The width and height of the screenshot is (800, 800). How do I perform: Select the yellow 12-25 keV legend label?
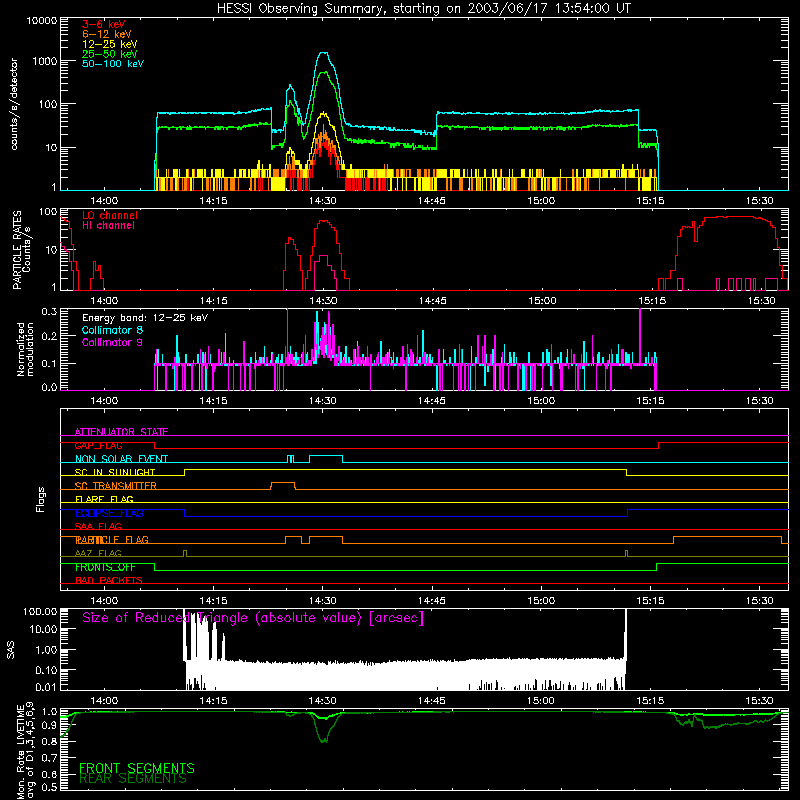tap(110, 44)
